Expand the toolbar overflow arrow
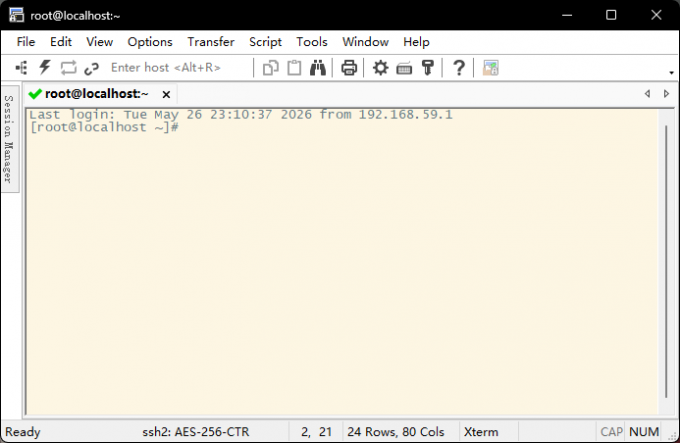680x443 pixels. [x=671, y=73]
